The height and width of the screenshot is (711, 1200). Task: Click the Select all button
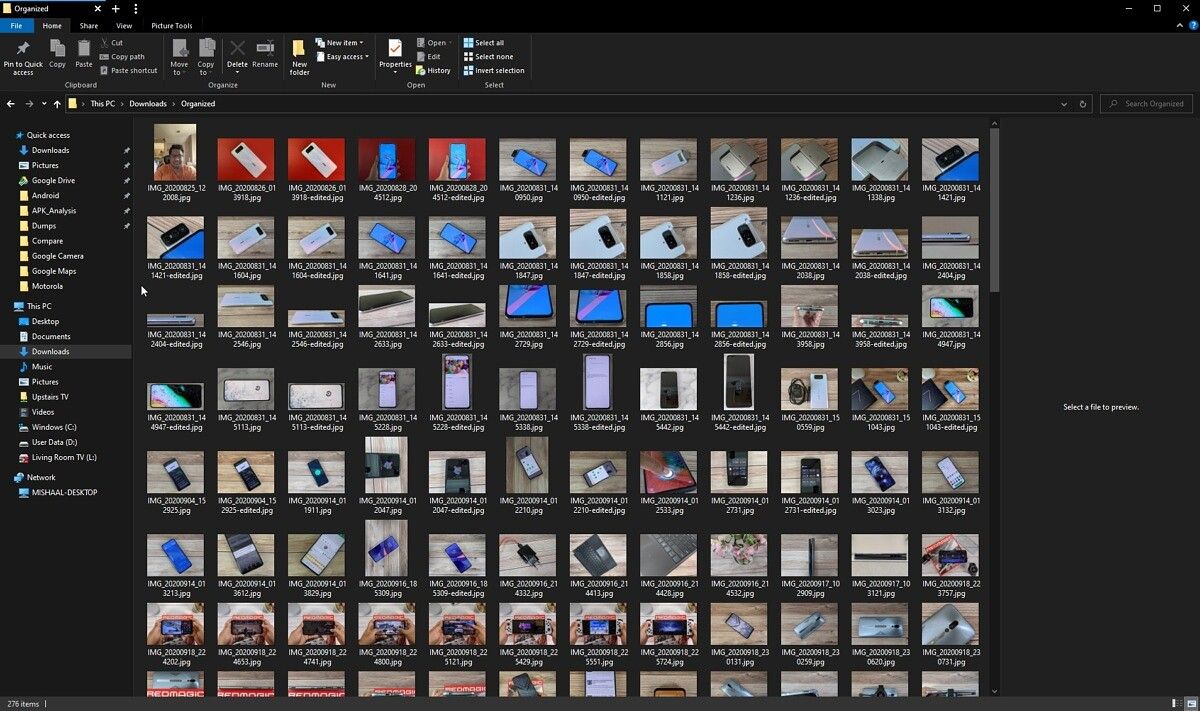coord(487,43)
